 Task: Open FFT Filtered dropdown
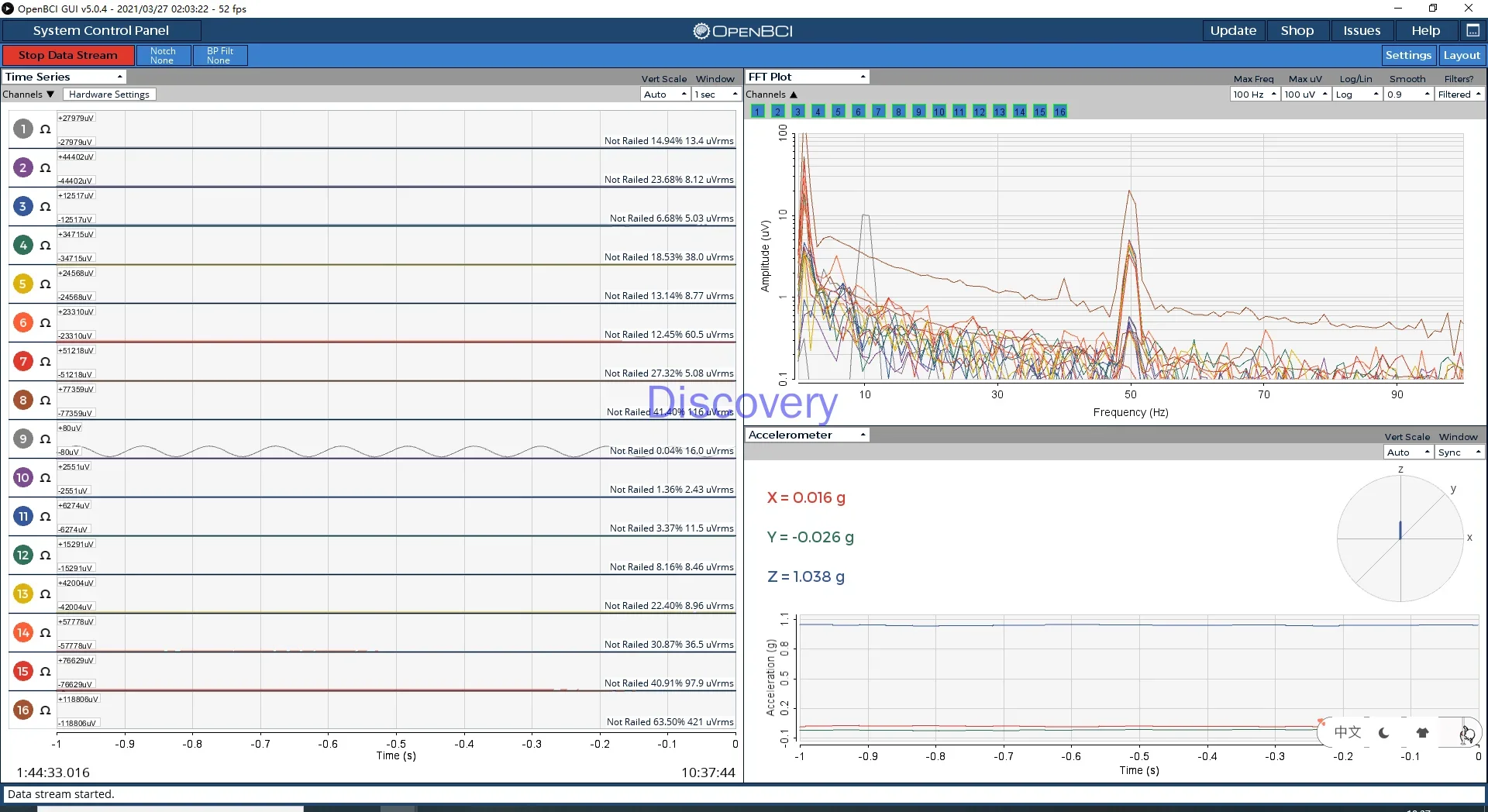[x=1459, y=95]
